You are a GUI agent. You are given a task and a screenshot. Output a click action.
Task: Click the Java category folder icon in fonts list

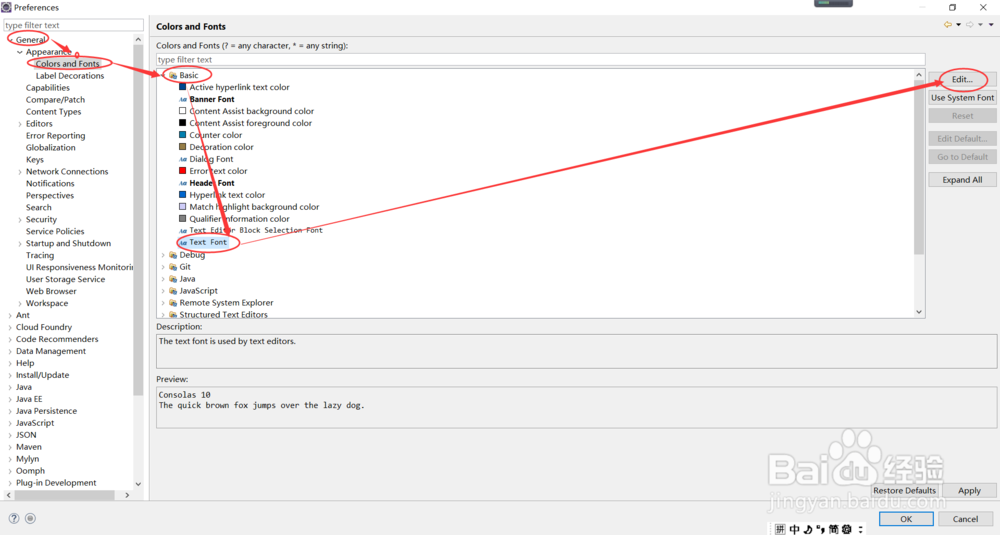click(173, 279)
